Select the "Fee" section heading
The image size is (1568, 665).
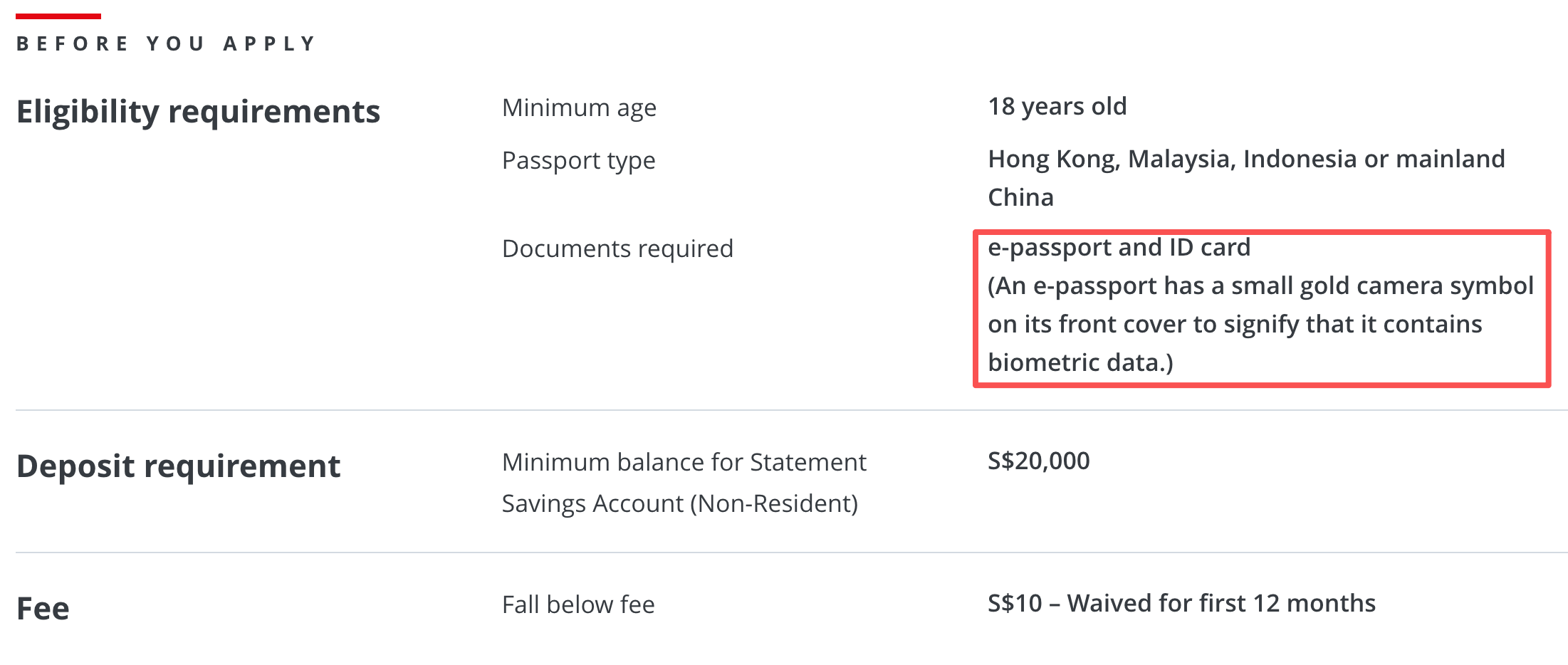(x=43, y=609)
